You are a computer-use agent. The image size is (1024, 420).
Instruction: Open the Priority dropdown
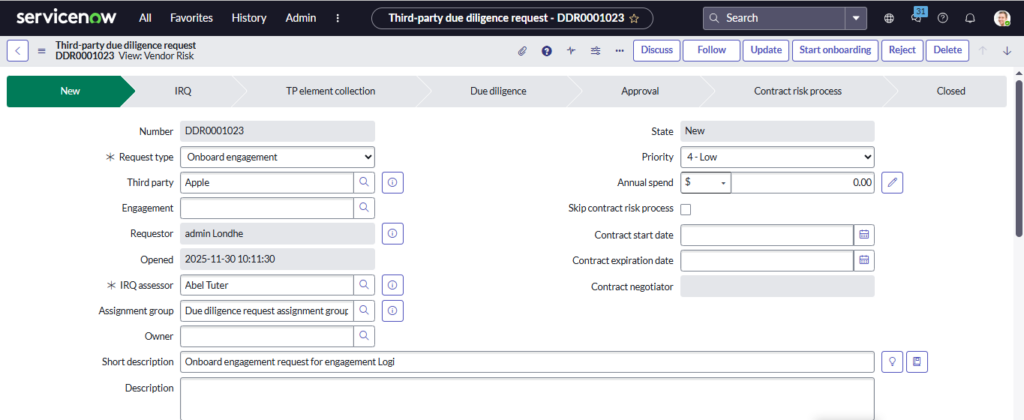pos(777,157)
